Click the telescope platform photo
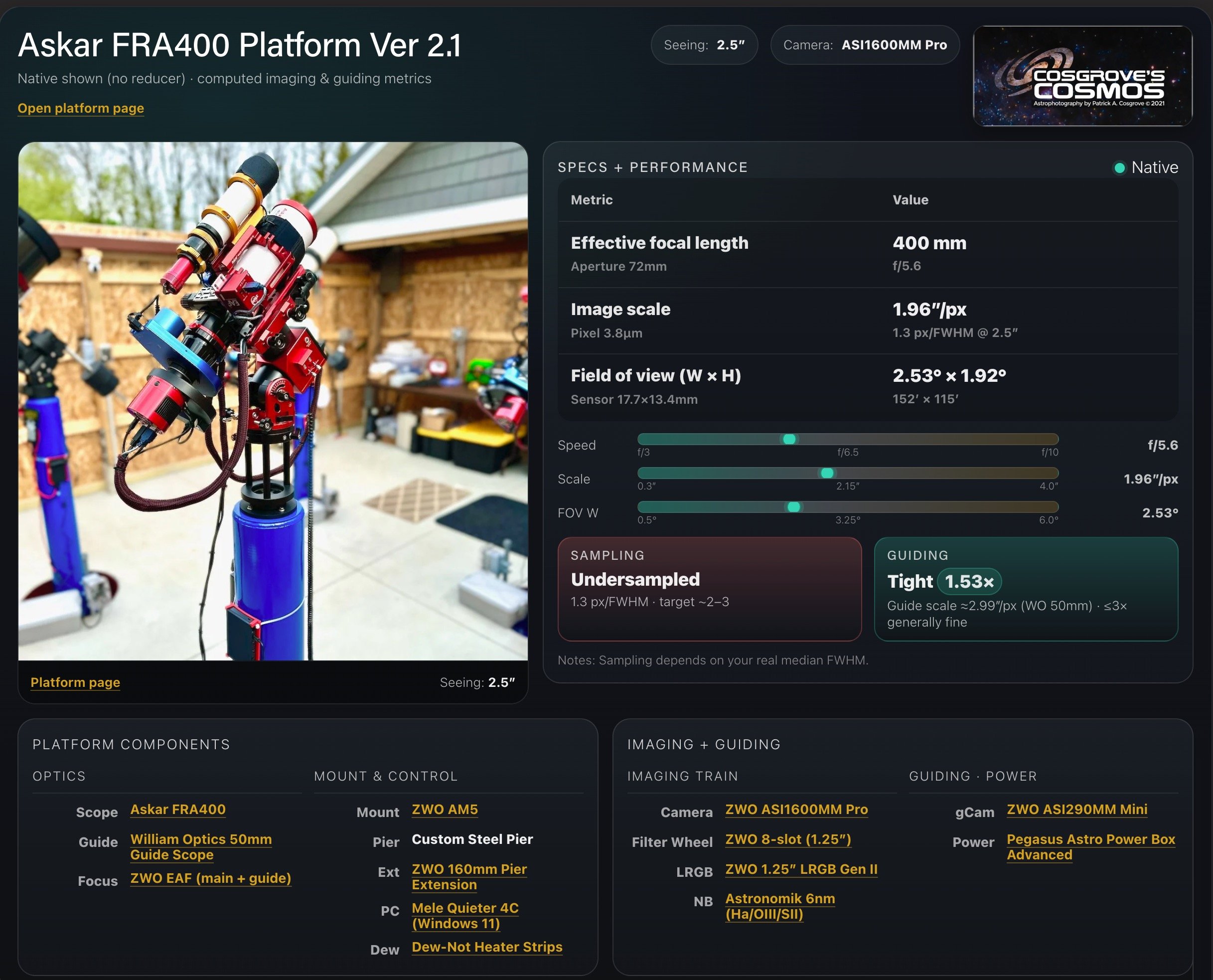Viewport: 1213px width, 980px height. tap(273, 401)
